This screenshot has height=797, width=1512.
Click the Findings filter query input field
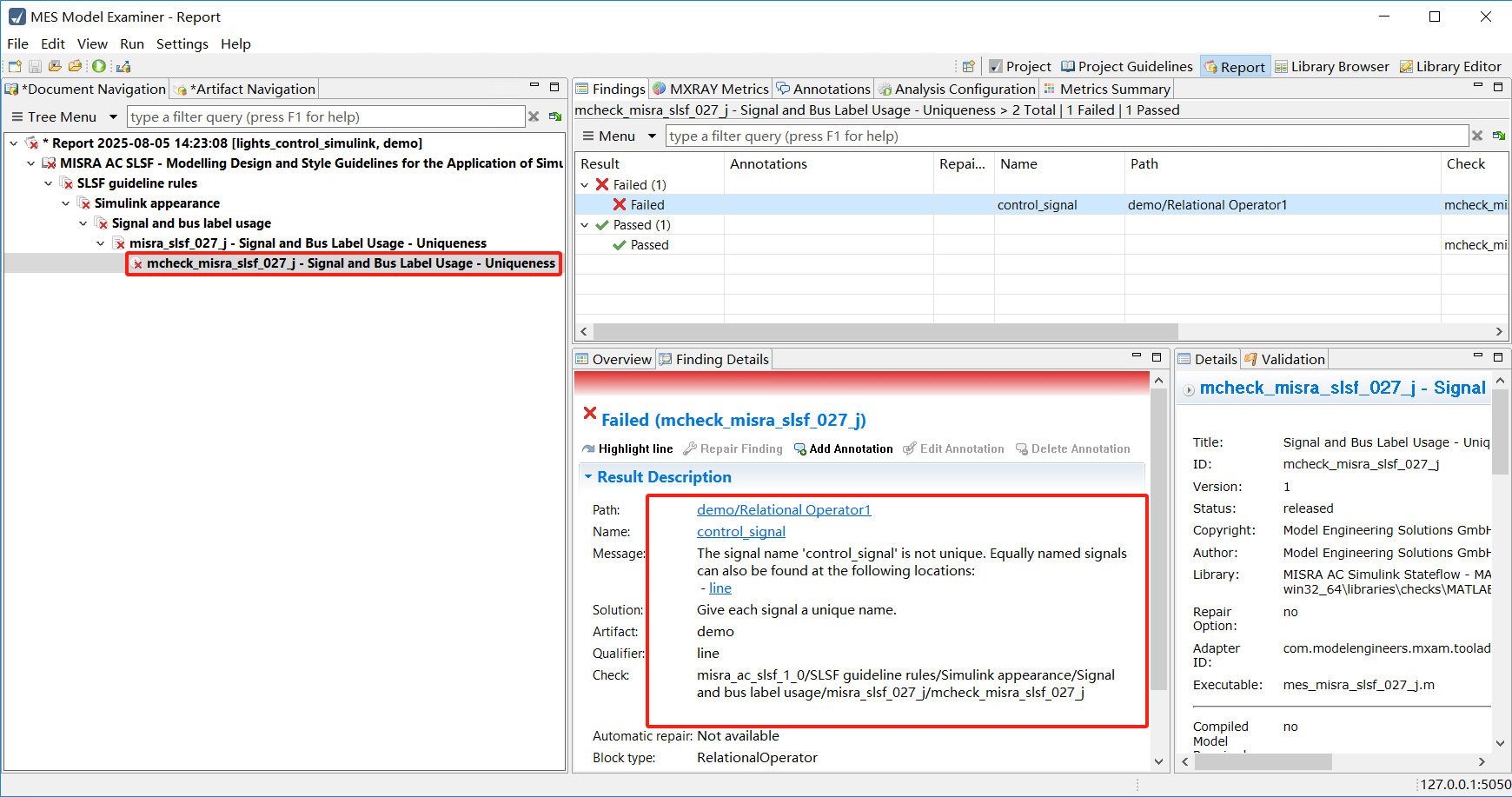tap(1065, 136)
